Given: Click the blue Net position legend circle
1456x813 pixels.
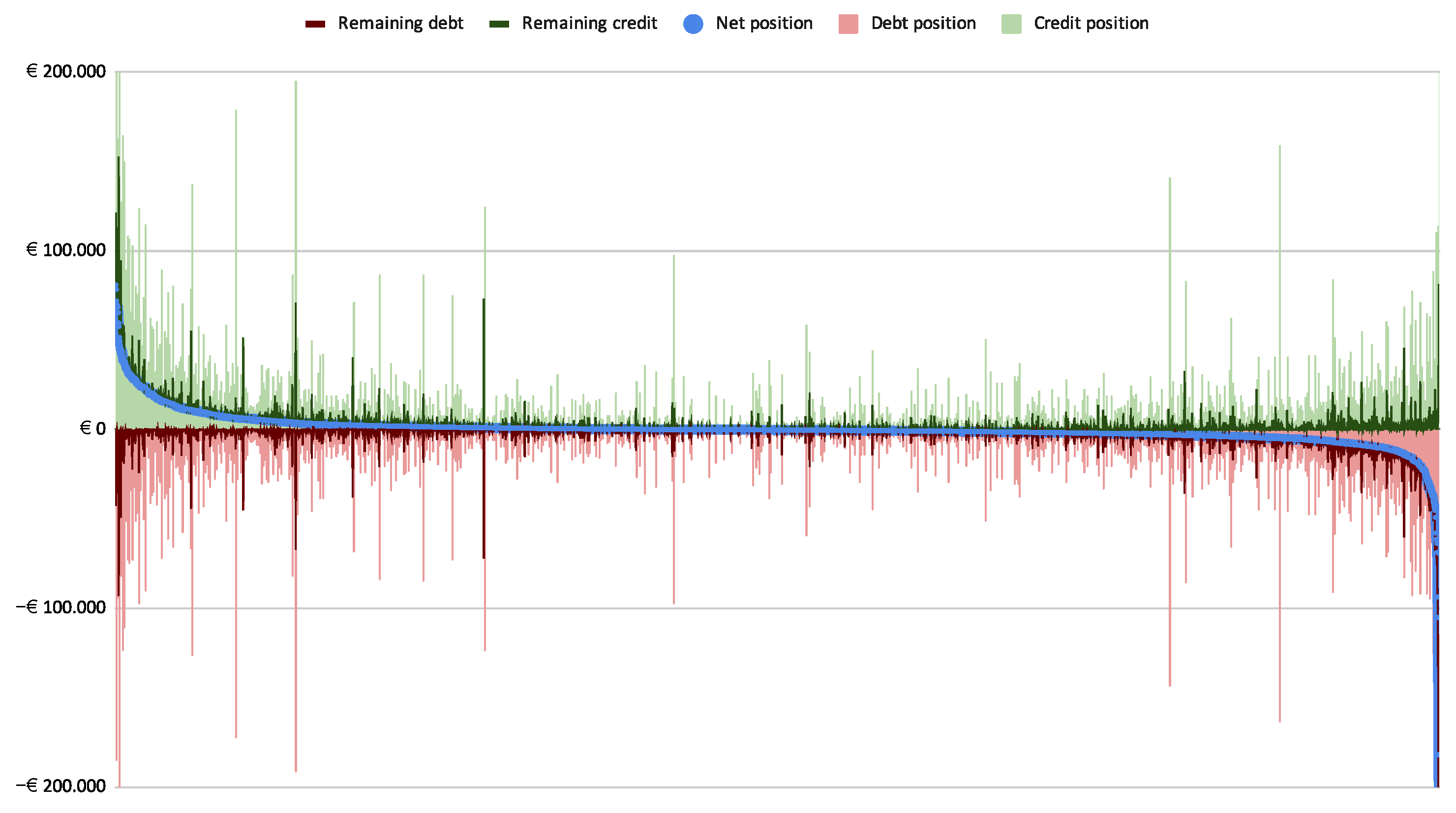Looking at the screenshot, I should pos(693,24).
